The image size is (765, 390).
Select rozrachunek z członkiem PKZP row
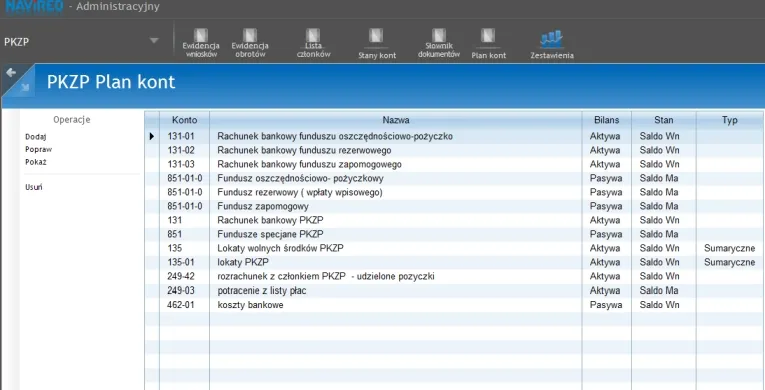(455, 277)
